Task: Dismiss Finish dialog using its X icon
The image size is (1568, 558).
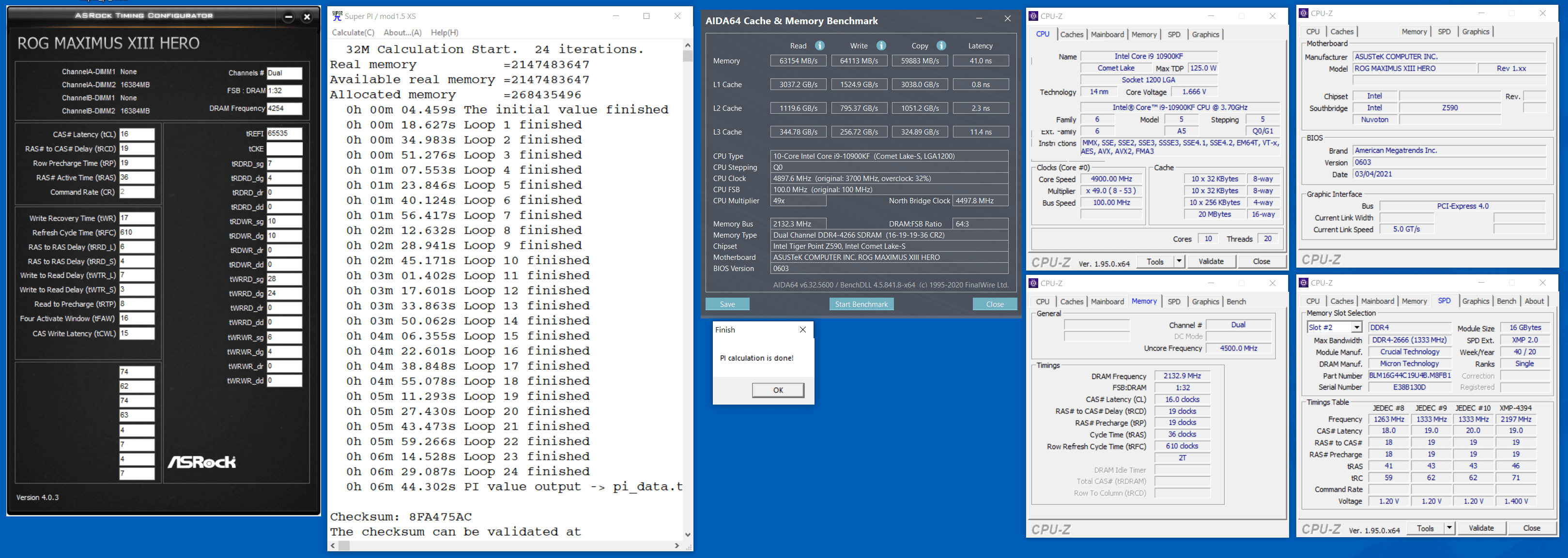Action: click(802, 330)
